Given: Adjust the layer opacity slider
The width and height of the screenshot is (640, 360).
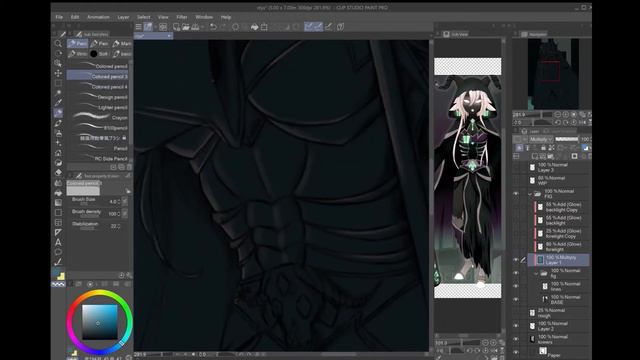Looking at the screenshot, I should pyautogui.click(x=567, y=140).
